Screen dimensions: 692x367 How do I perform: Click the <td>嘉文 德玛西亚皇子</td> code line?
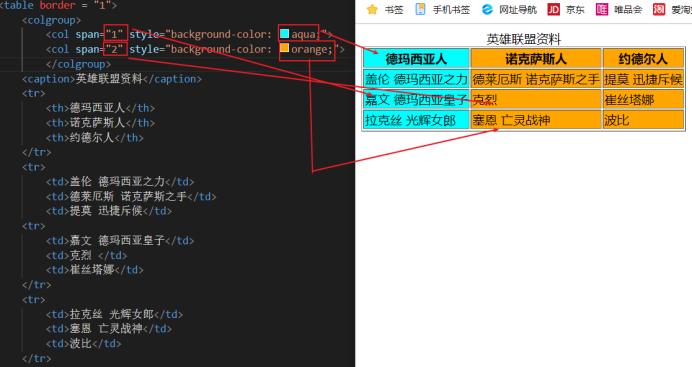pos(120,240)
